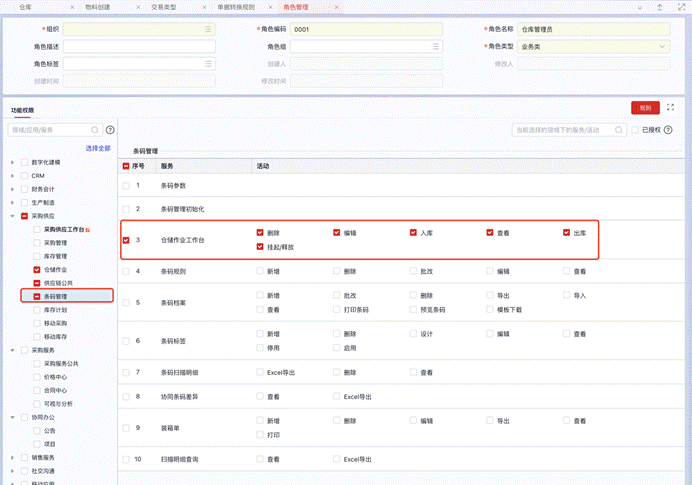692x485 pixels.
Task: Switch to the 交易类型 tab
Action: [163, 6]
